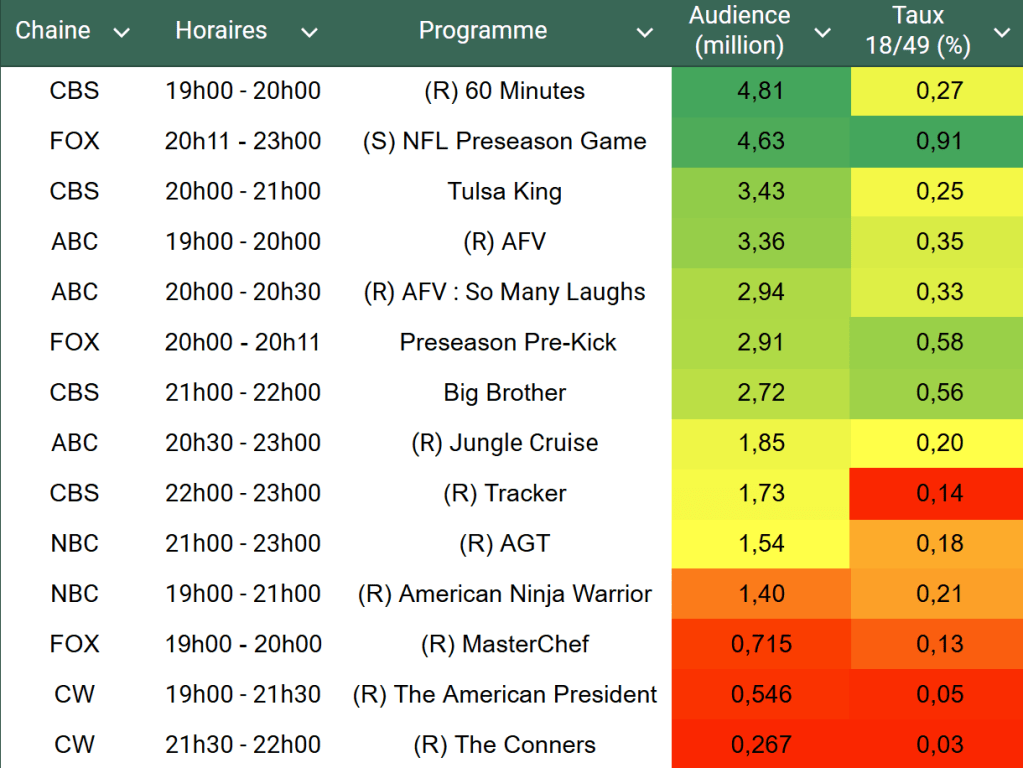This screenshot has height=768, width=1023.
Task: Open the Chaine column filter dropdown
Action: [122, 33]
